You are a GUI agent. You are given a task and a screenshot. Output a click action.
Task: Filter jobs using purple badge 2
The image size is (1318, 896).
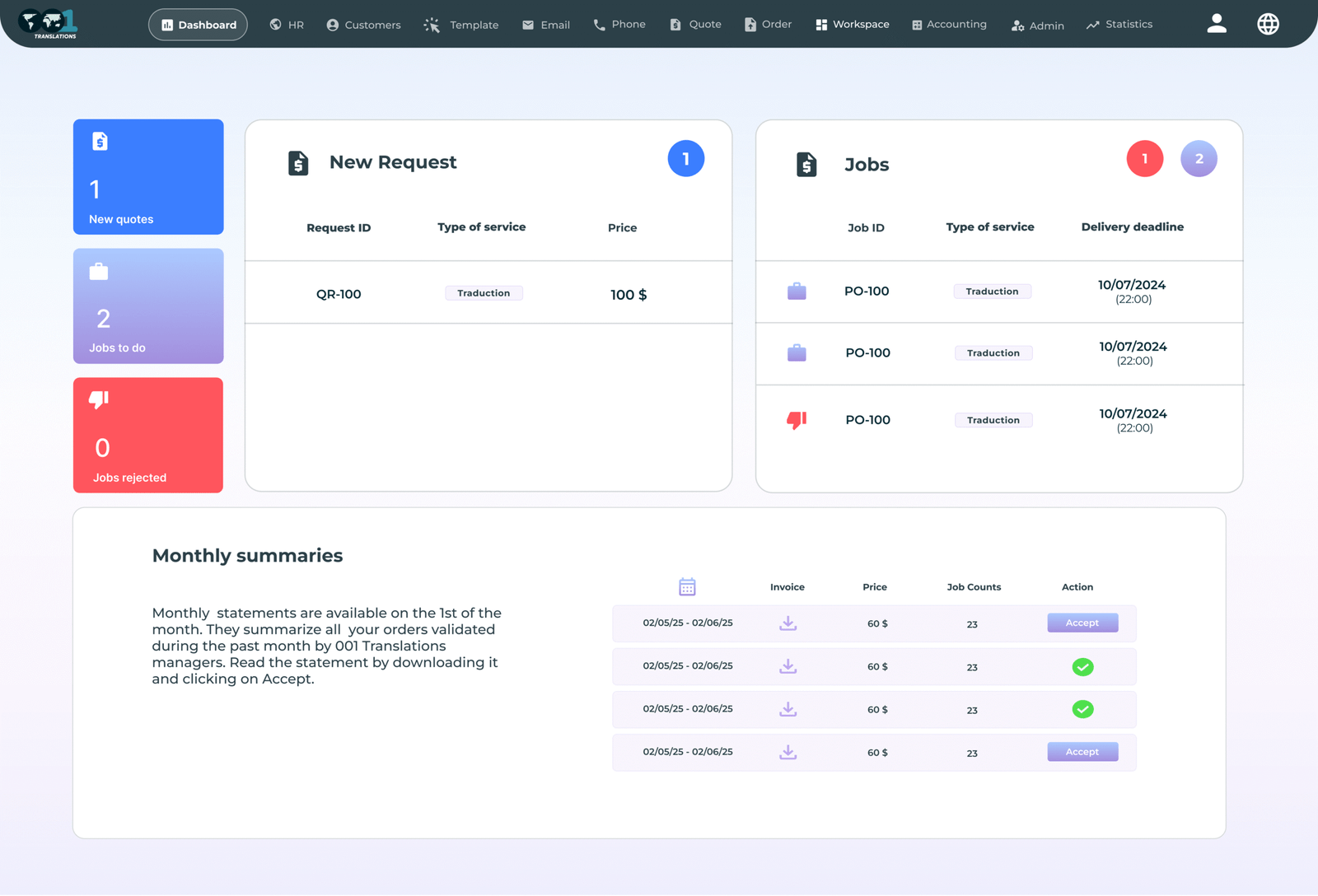[1199, 159]
